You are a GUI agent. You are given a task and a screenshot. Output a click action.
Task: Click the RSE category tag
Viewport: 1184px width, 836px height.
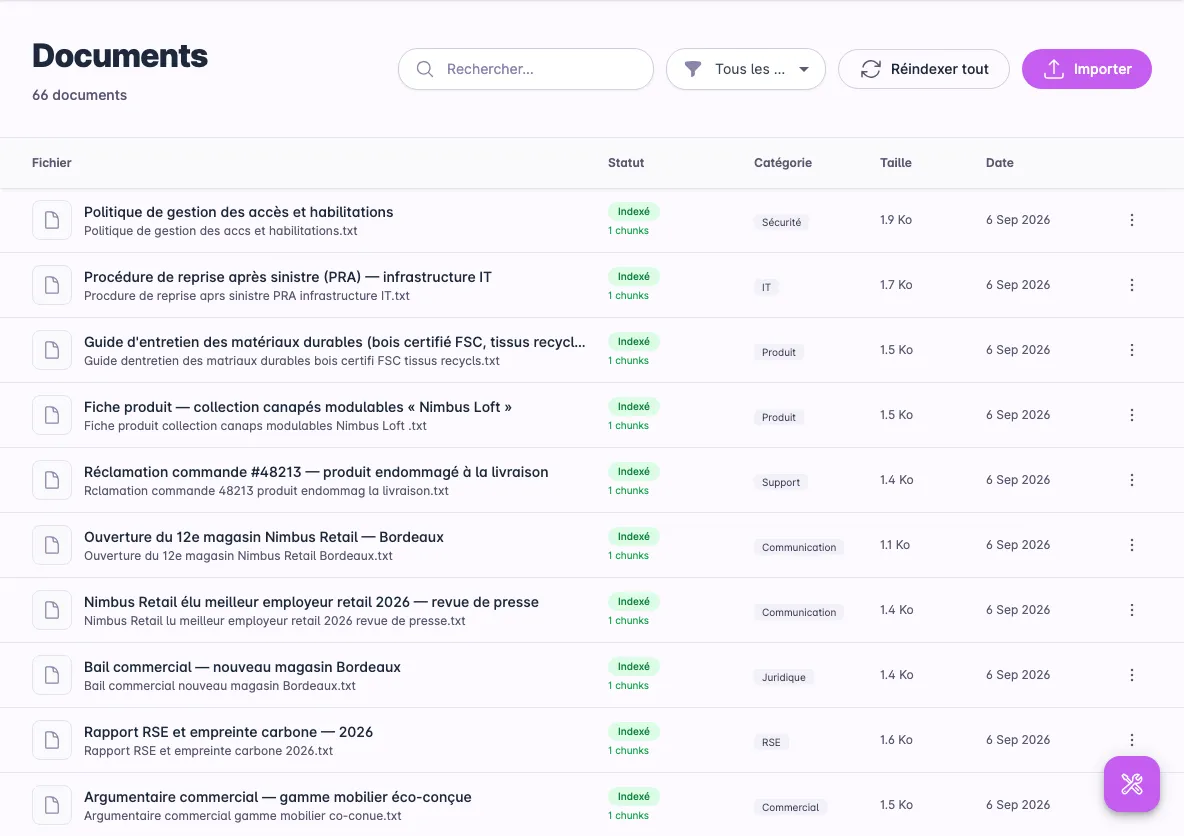[771, 742]
